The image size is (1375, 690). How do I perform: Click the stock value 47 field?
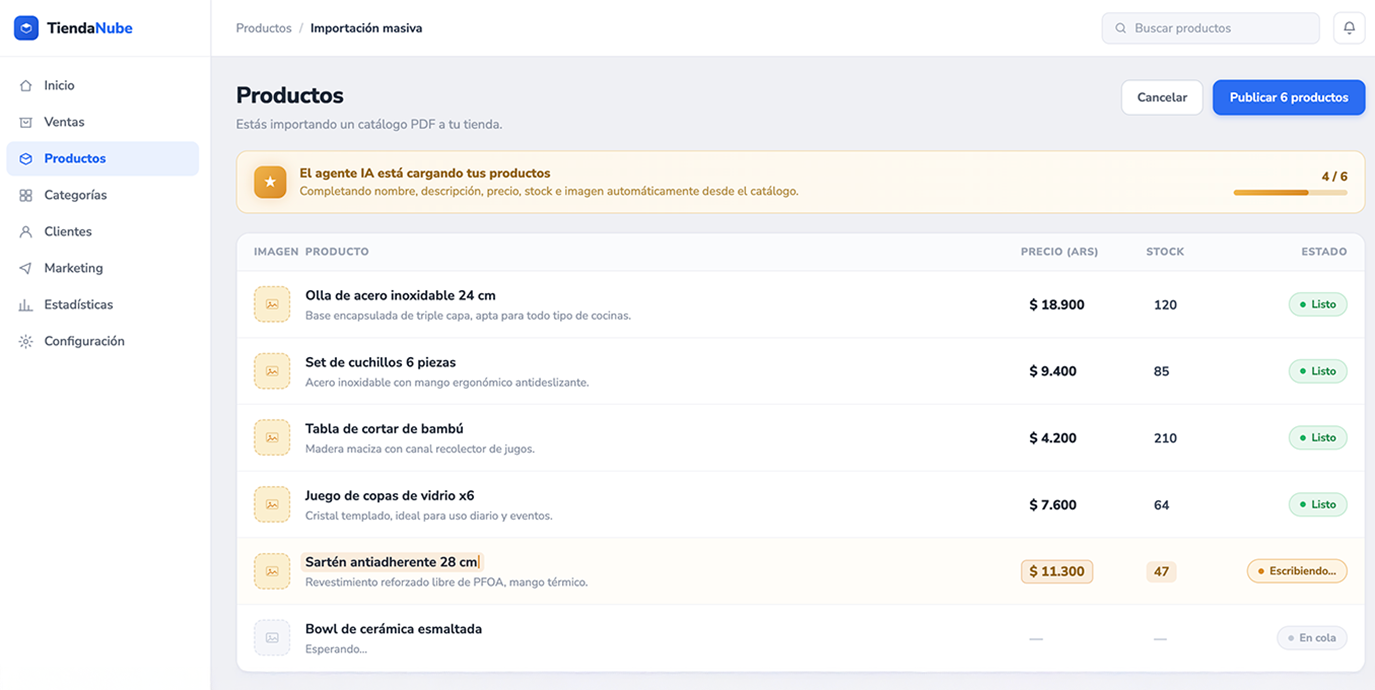1161,571
